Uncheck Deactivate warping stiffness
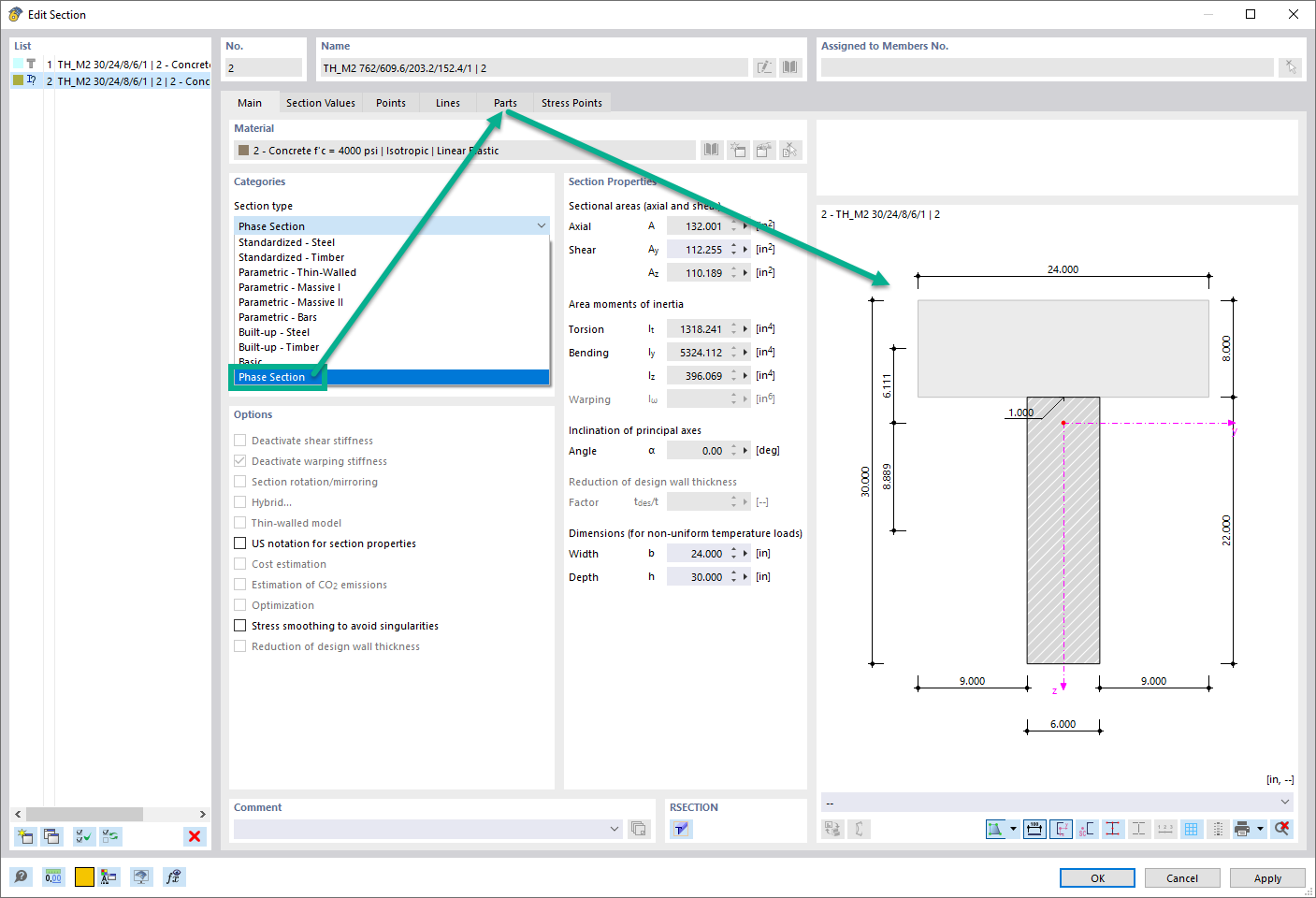This screenshot has height=898, width=1316. pyautogui.click(x=239, y=460)
